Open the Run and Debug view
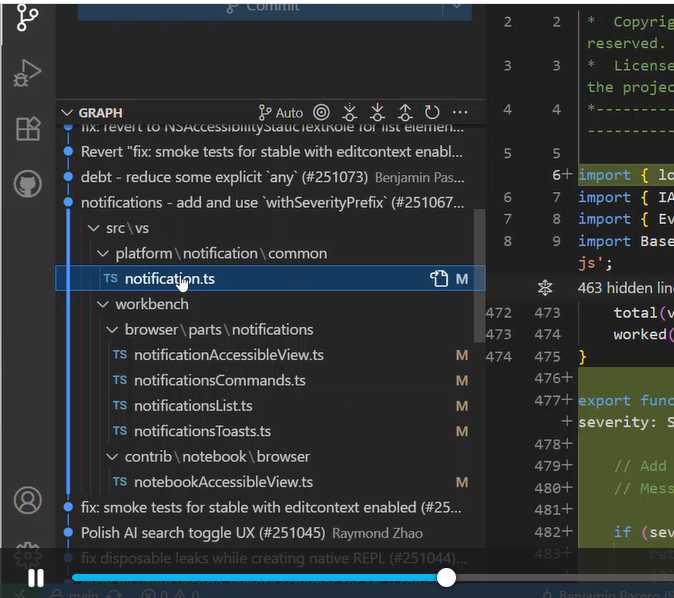 tap(28, 73)
